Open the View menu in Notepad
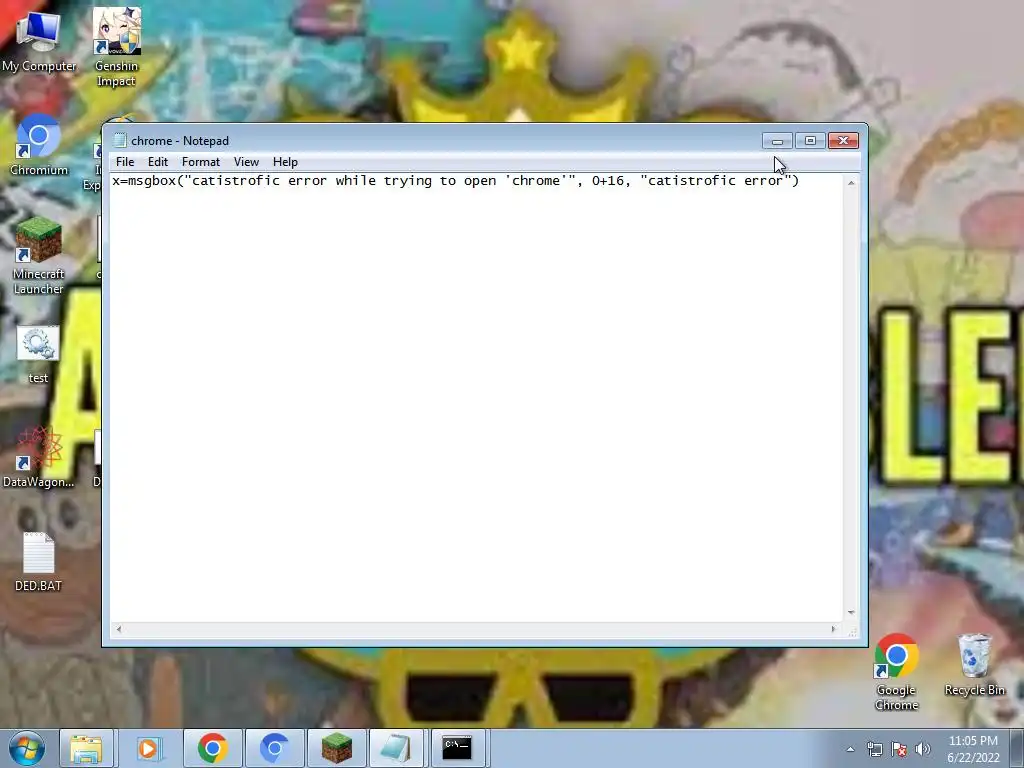 click(x=246, y=162)
